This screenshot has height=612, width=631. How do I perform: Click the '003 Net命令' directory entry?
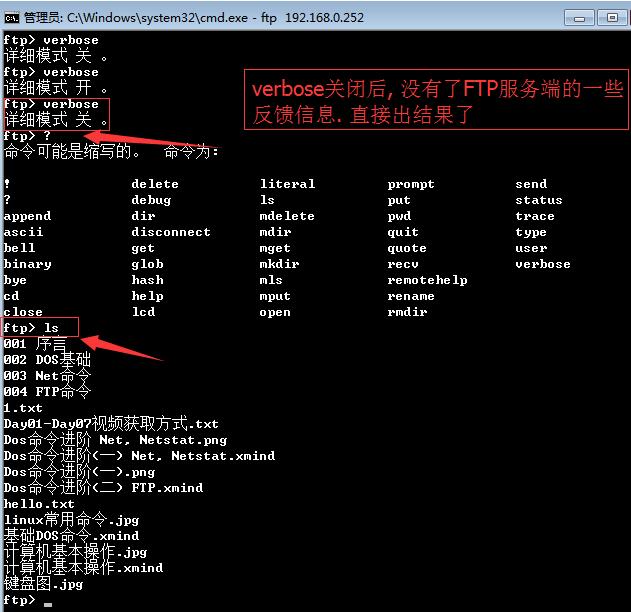pyautogui.click(x=47, y=375)
